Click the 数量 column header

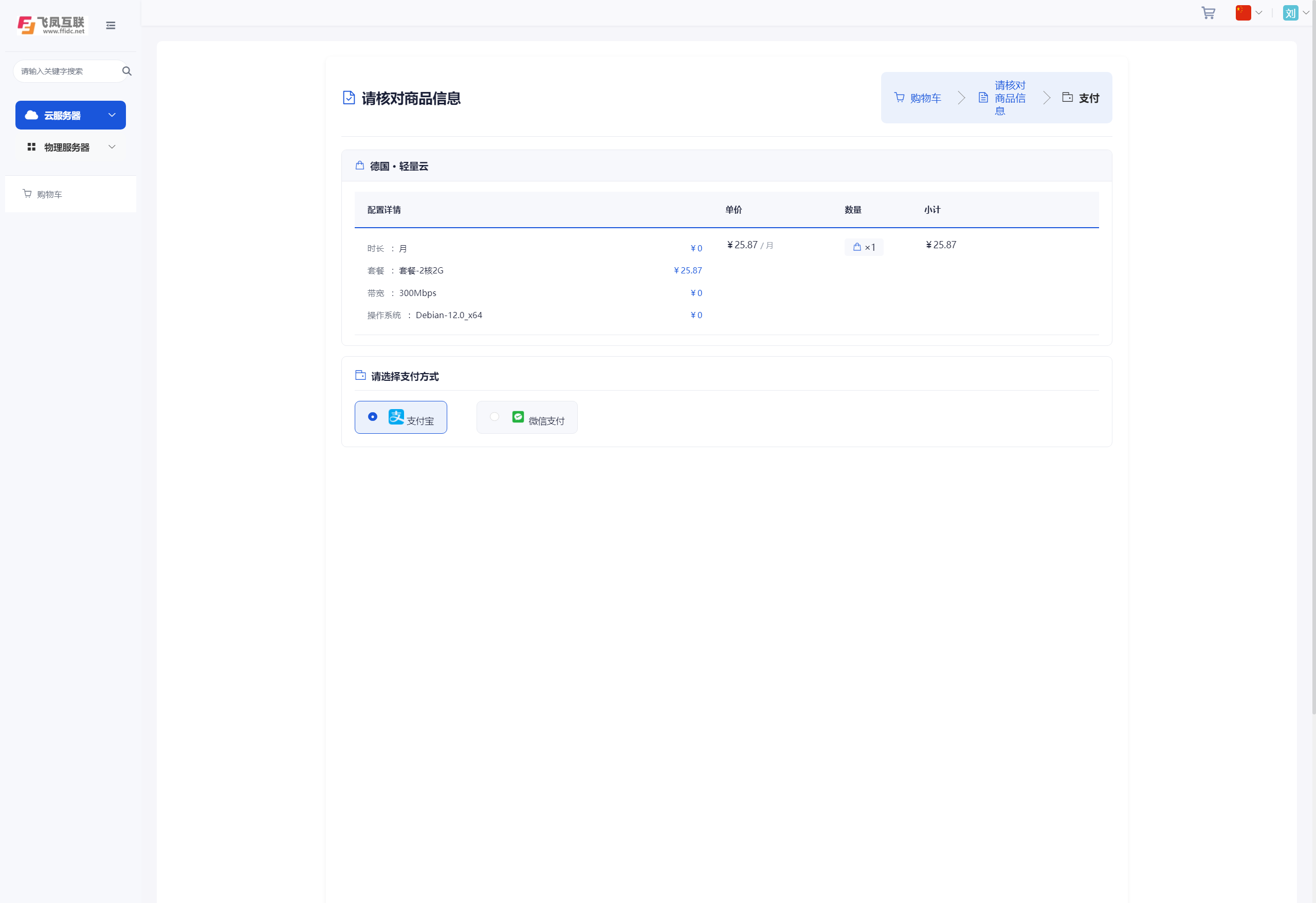click(x=853, y=210)
